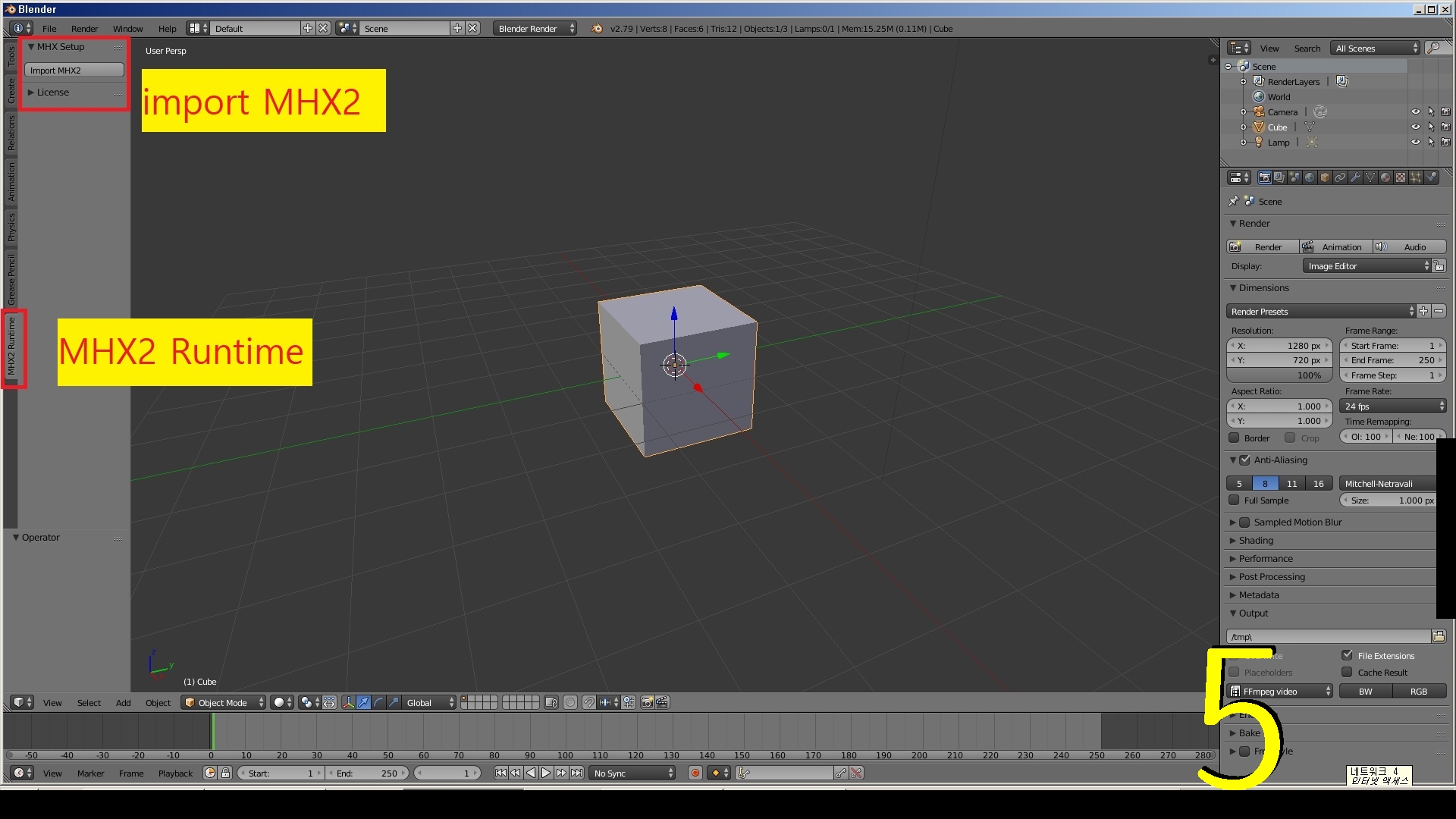Viewport: 1456px width, 819px height.
Task: Enable the Full Sample checkbox
Action: click(1234, 500)
